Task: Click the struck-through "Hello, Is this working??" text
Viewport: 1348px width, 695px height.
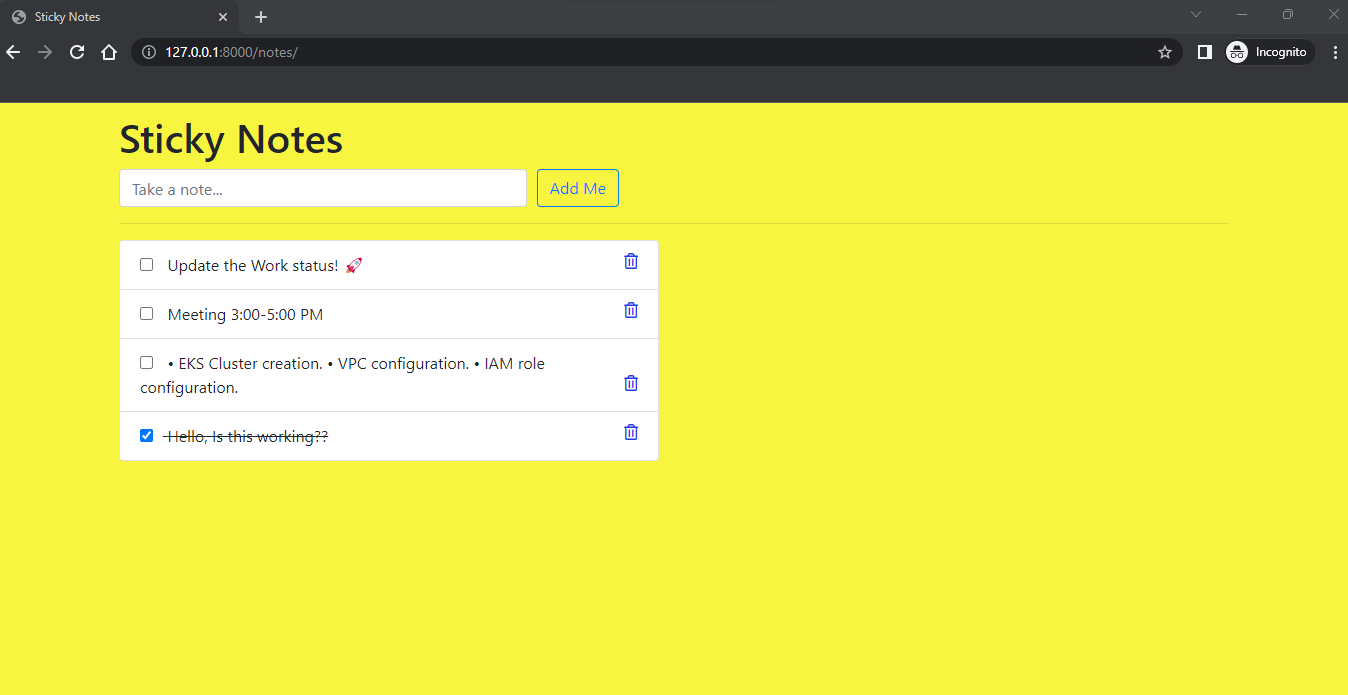Action: pyautogui.click(x=247, y=437)
